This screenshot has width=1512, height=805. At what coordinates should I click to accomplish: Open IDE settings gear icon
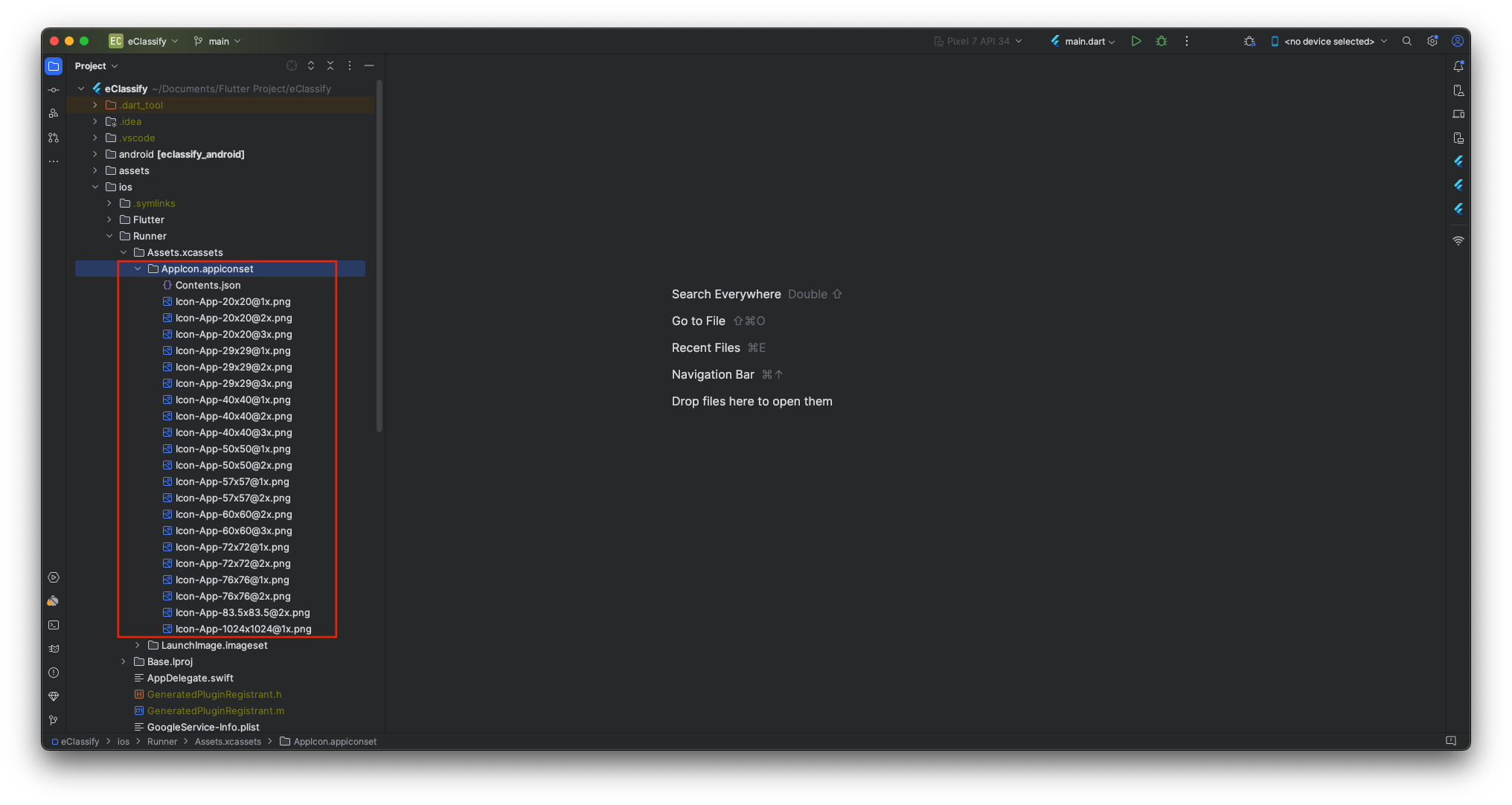tap(1432, 41)
